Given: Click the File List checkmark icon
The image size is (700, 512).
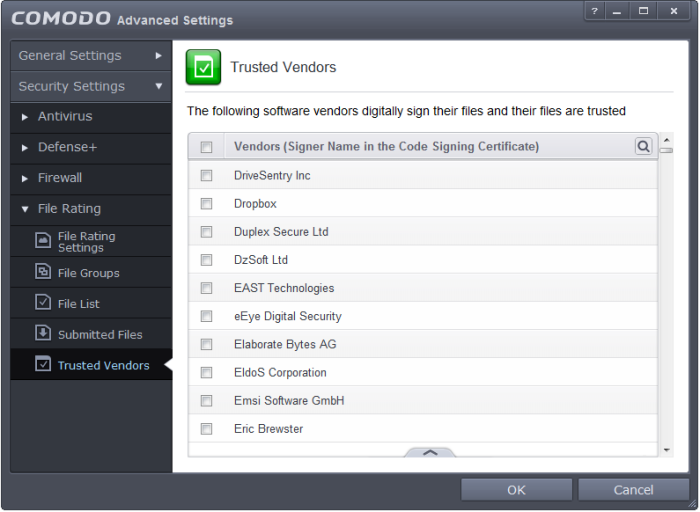Looking at the screenshot, I should coord(43,302).
